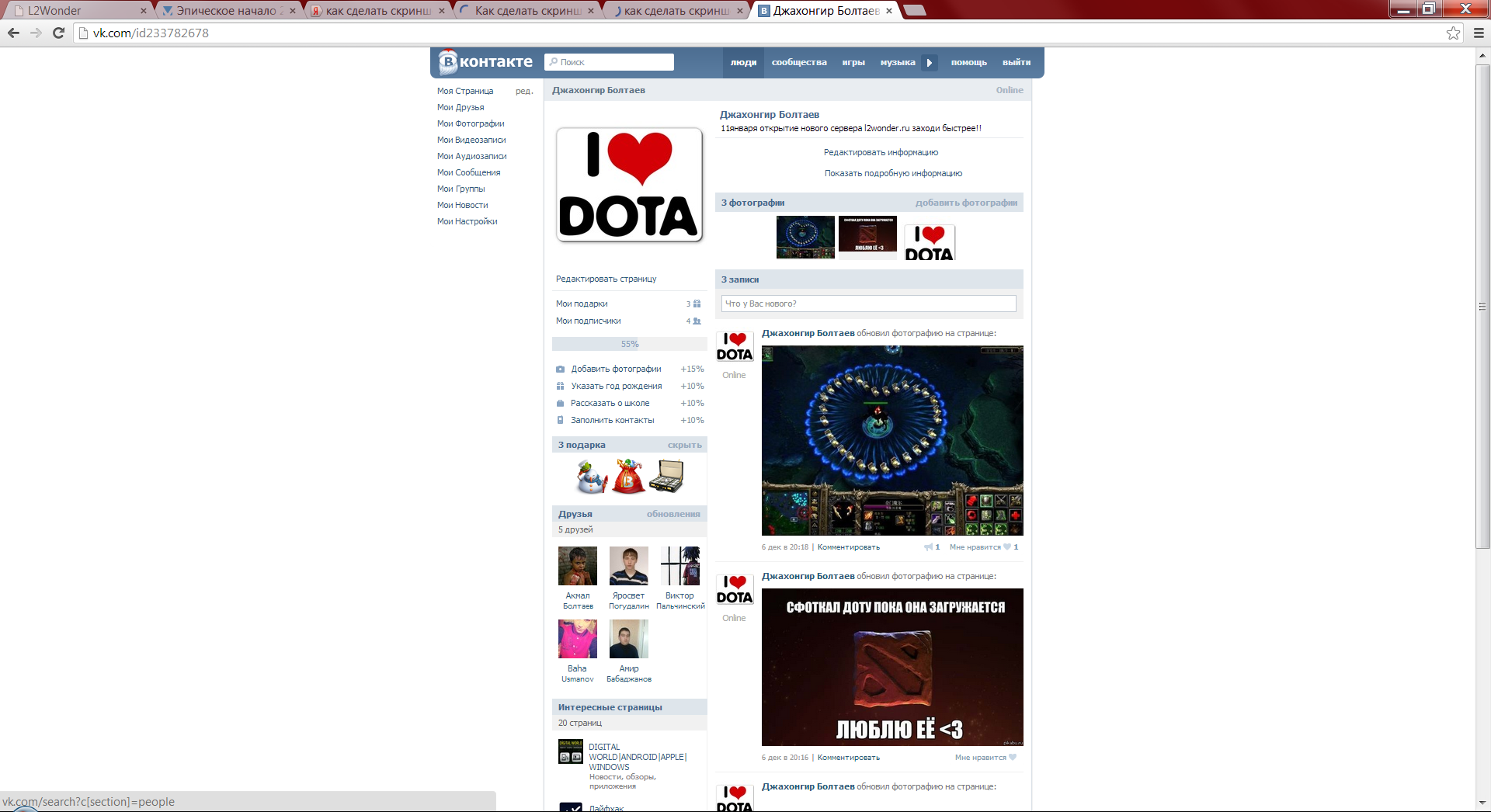This screenshot has width=1491, height=812.
Task: Like the 6 дек 20:18 post heart
Action: point(1007,547)
